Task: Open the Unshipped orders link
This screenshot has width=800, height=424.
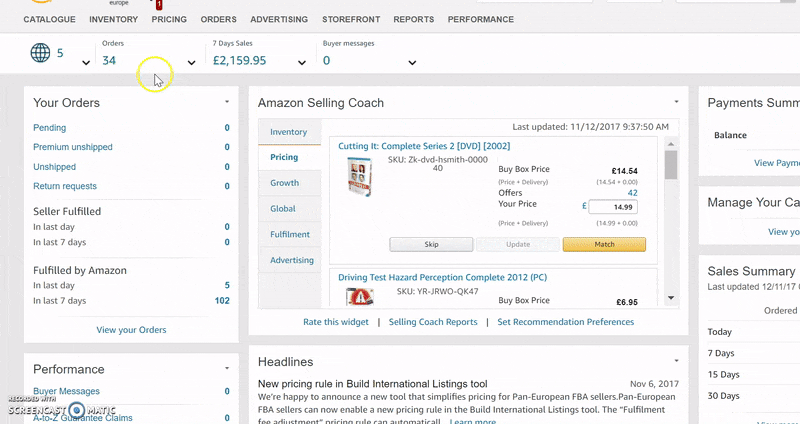Action: coord(55,167)
